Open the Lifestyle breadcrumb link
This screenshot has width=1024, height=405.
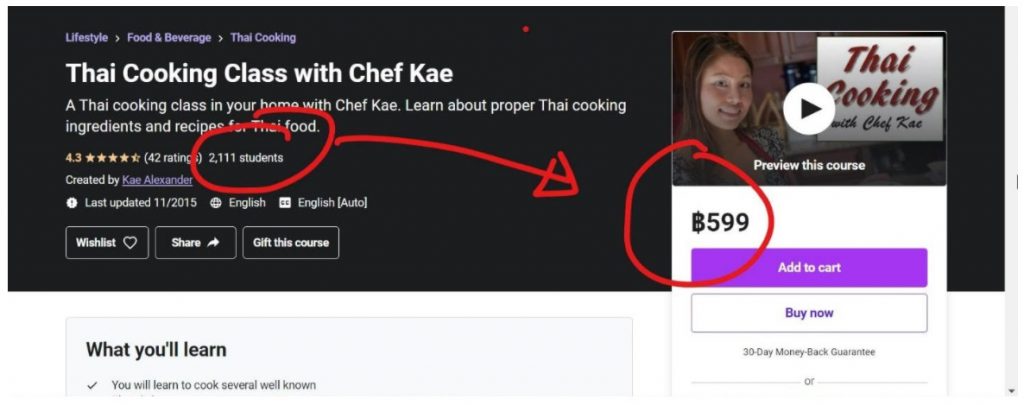point(87,37)
